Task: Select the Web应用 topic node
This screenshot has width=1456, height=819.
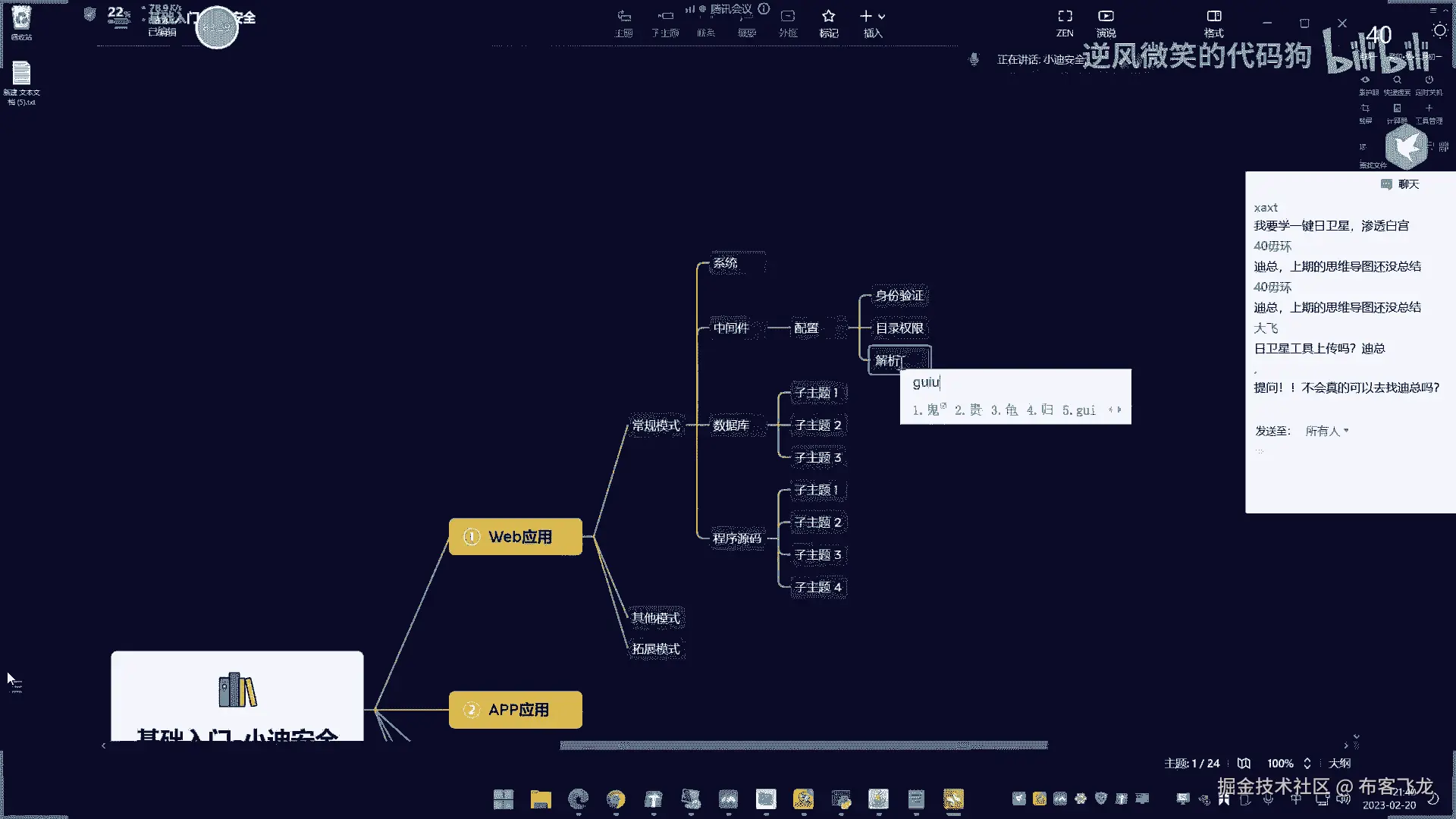Action: coord(516,537)
